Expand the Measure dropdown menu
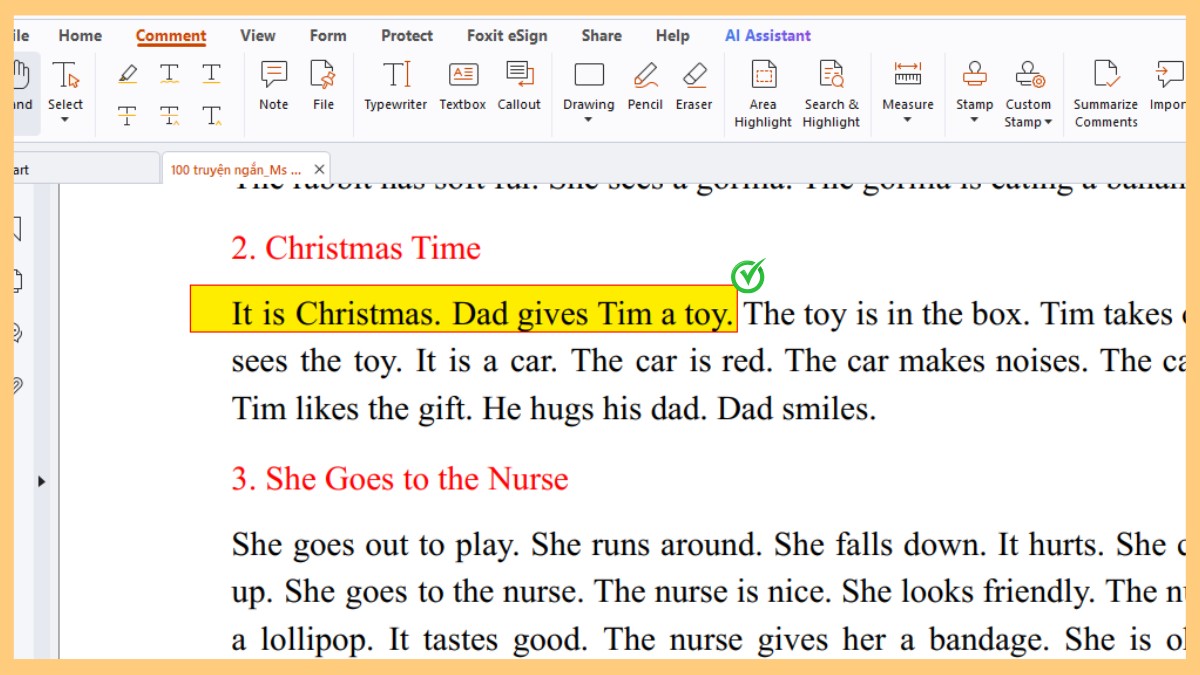This screenshot has height=675, width=1200. (907, 121)
